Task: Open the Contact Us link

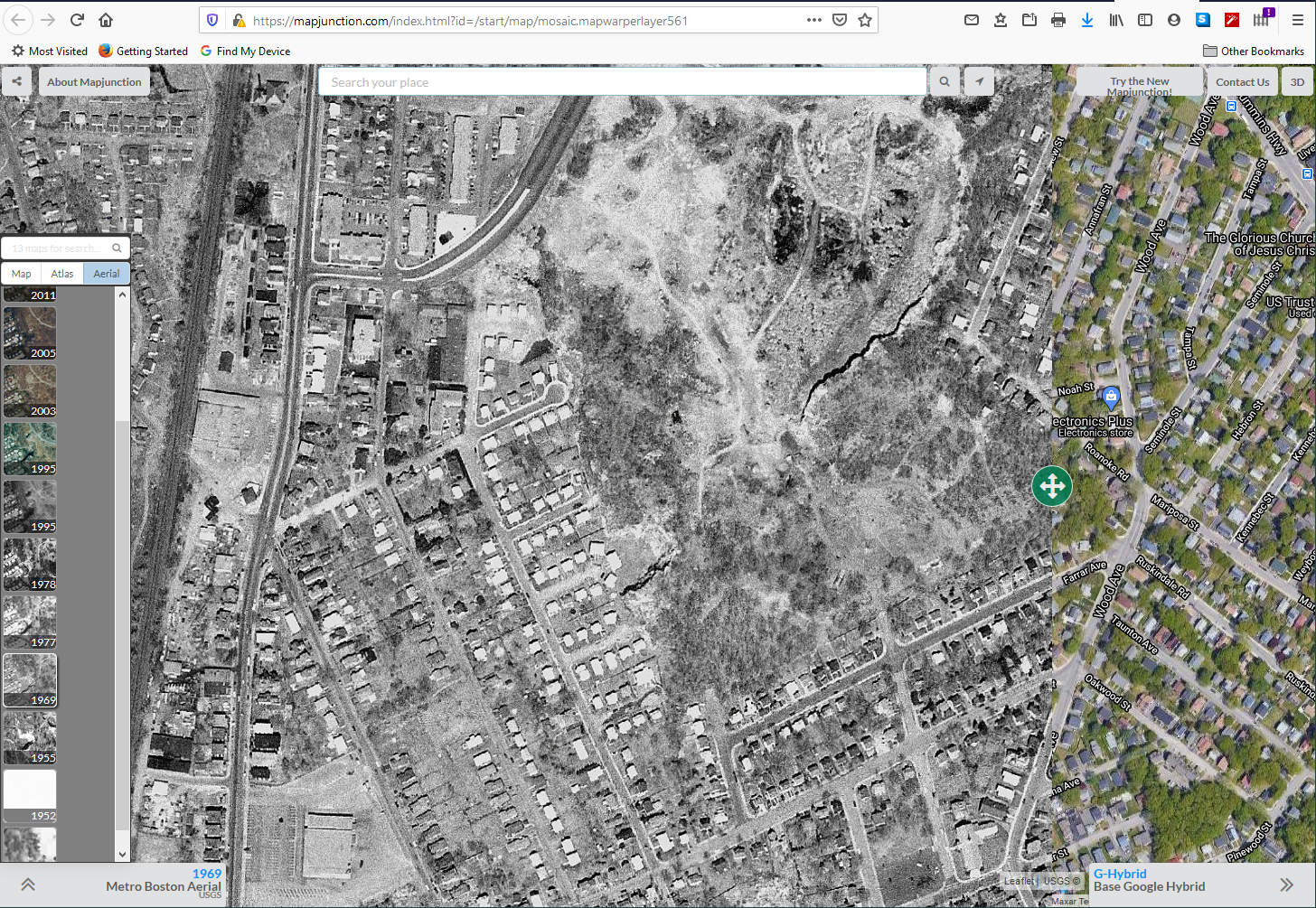Action: [x=1243, y=81]
